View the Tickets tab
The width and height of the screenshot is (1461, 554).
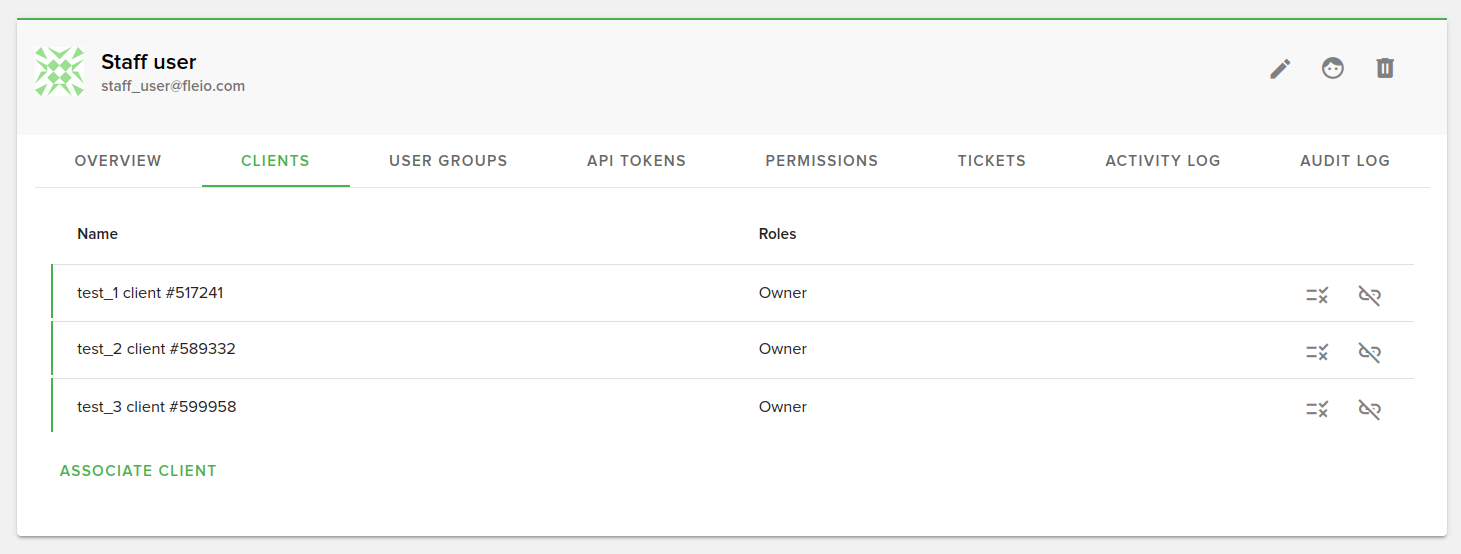(991, 161)
